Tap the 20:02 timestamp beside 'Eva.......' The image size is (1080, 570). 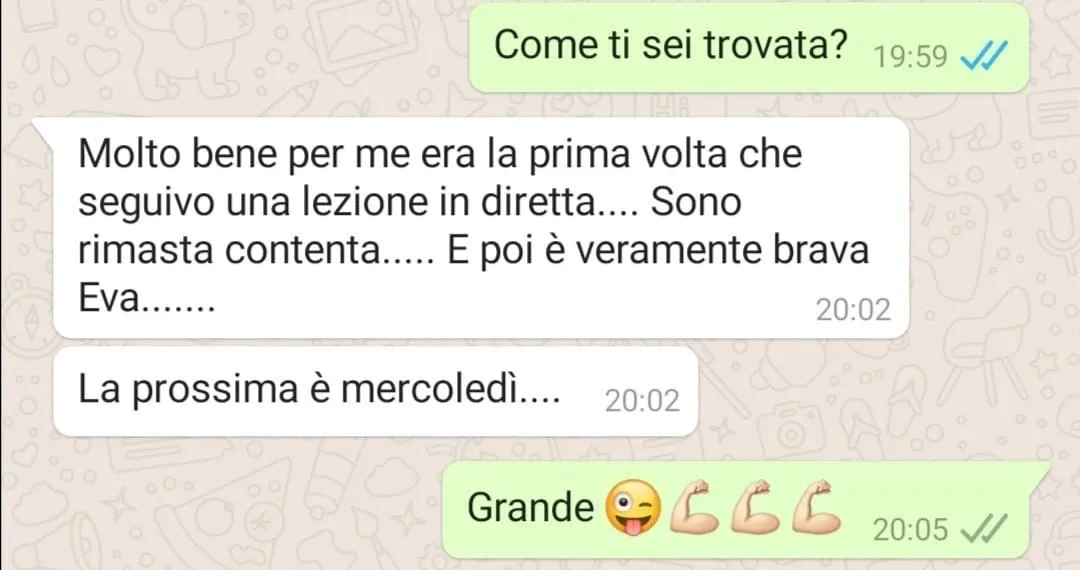[x=853, y=310]
